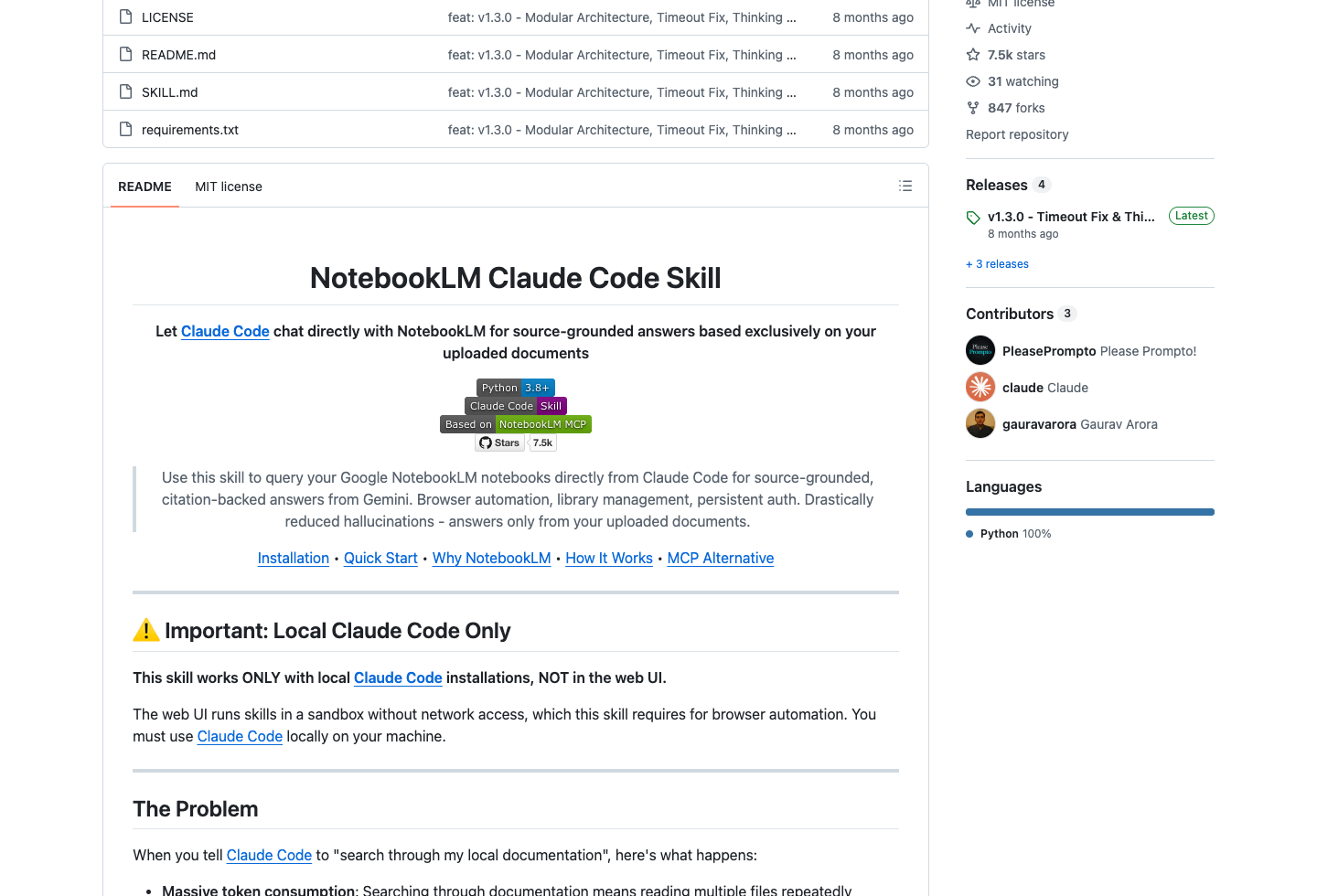
Task: Click the fork icon next to 847 forks
Action: click(973, 108)
